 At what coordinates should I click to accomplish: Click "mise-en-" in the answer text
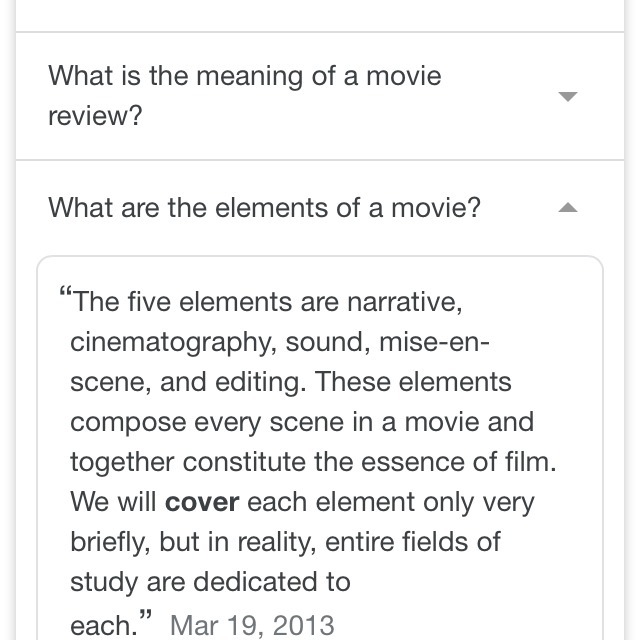(x=435, y=342)
